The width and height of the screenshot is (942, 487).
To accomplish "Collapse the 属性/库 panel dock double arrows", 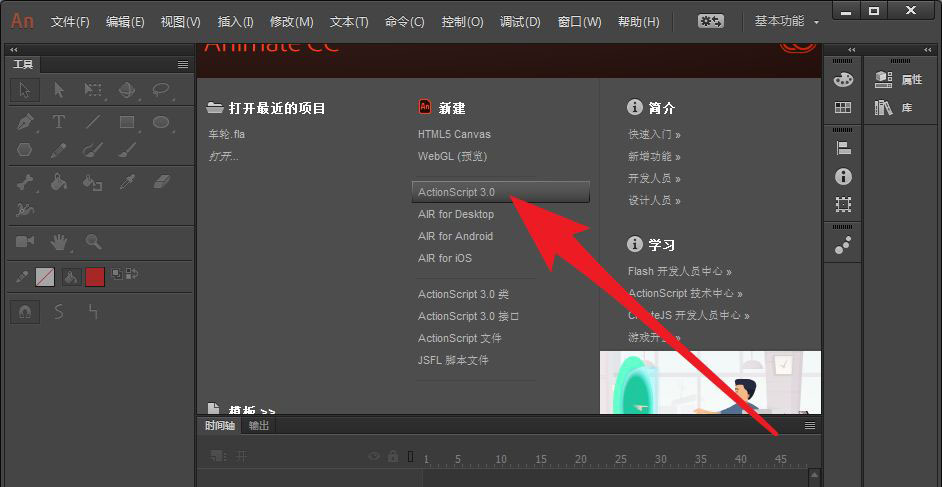I will (928, 50).
